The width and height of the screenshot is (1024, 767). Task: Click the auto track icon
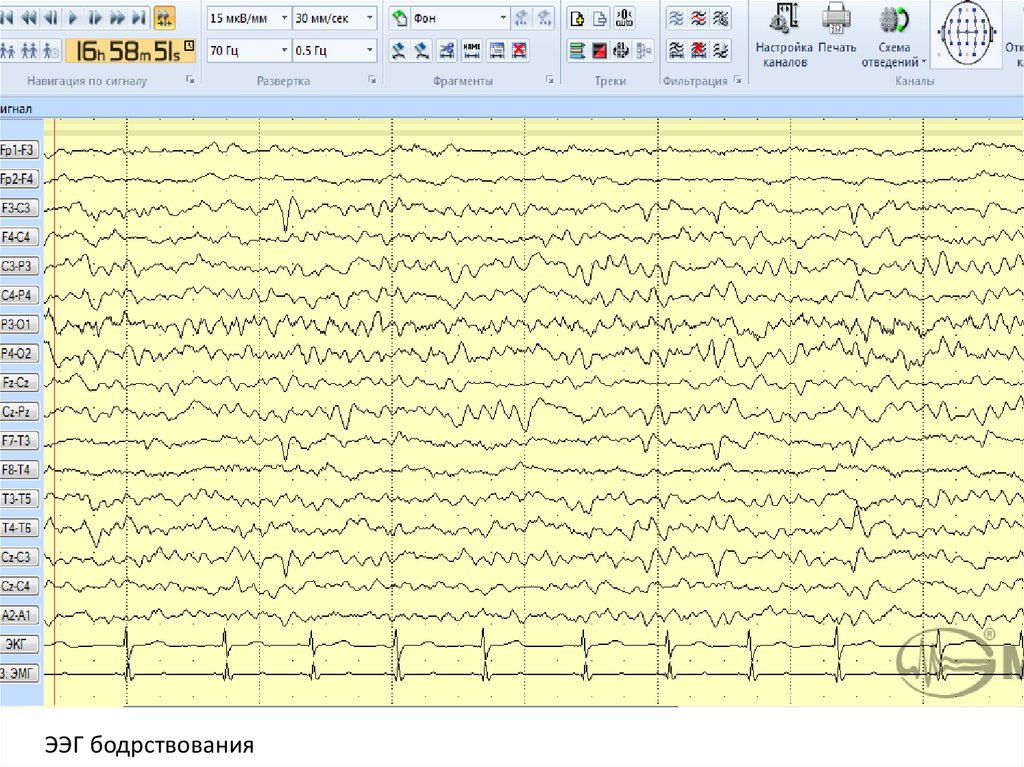[624, 18]
